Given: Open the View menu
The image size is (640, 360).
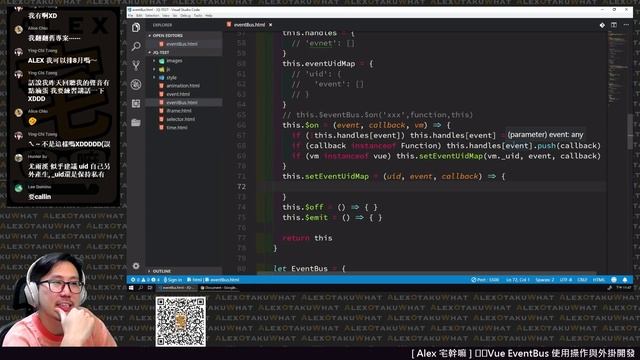Looking at the screenshot, I should [x=166, y=16].
